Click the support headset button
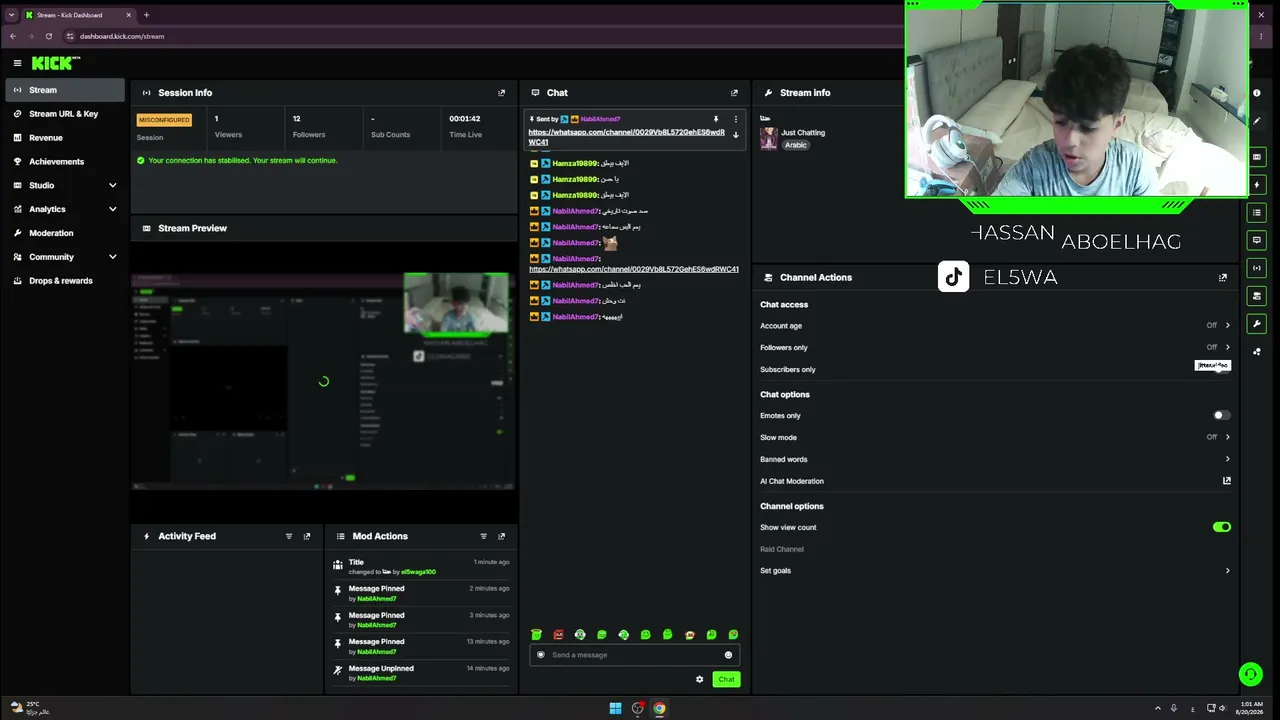The height and width of the screenshot is (720, 1280). click(1250, 674)
